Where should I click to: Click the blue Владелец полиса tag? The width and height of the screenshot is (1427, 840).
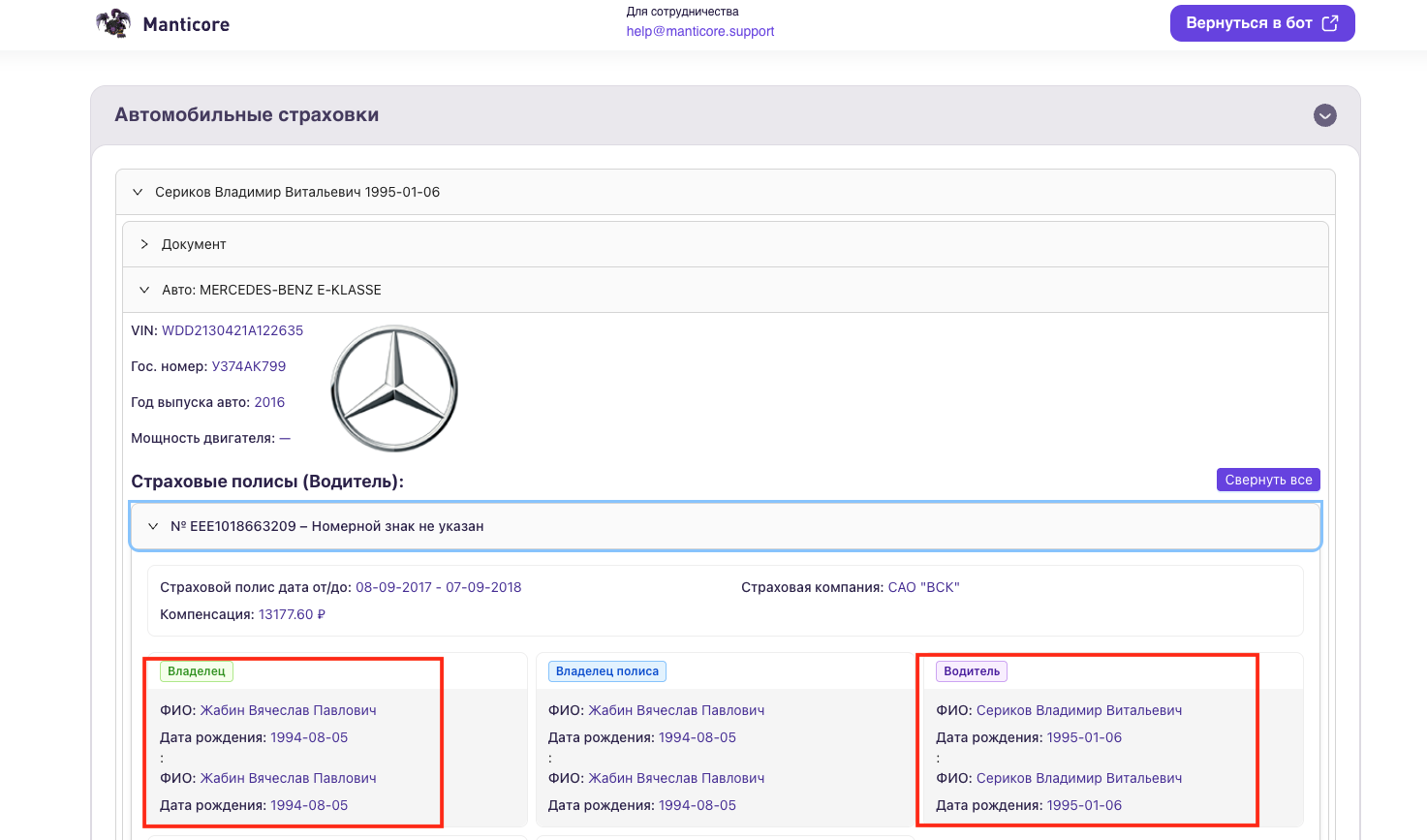tap(607, 671)
